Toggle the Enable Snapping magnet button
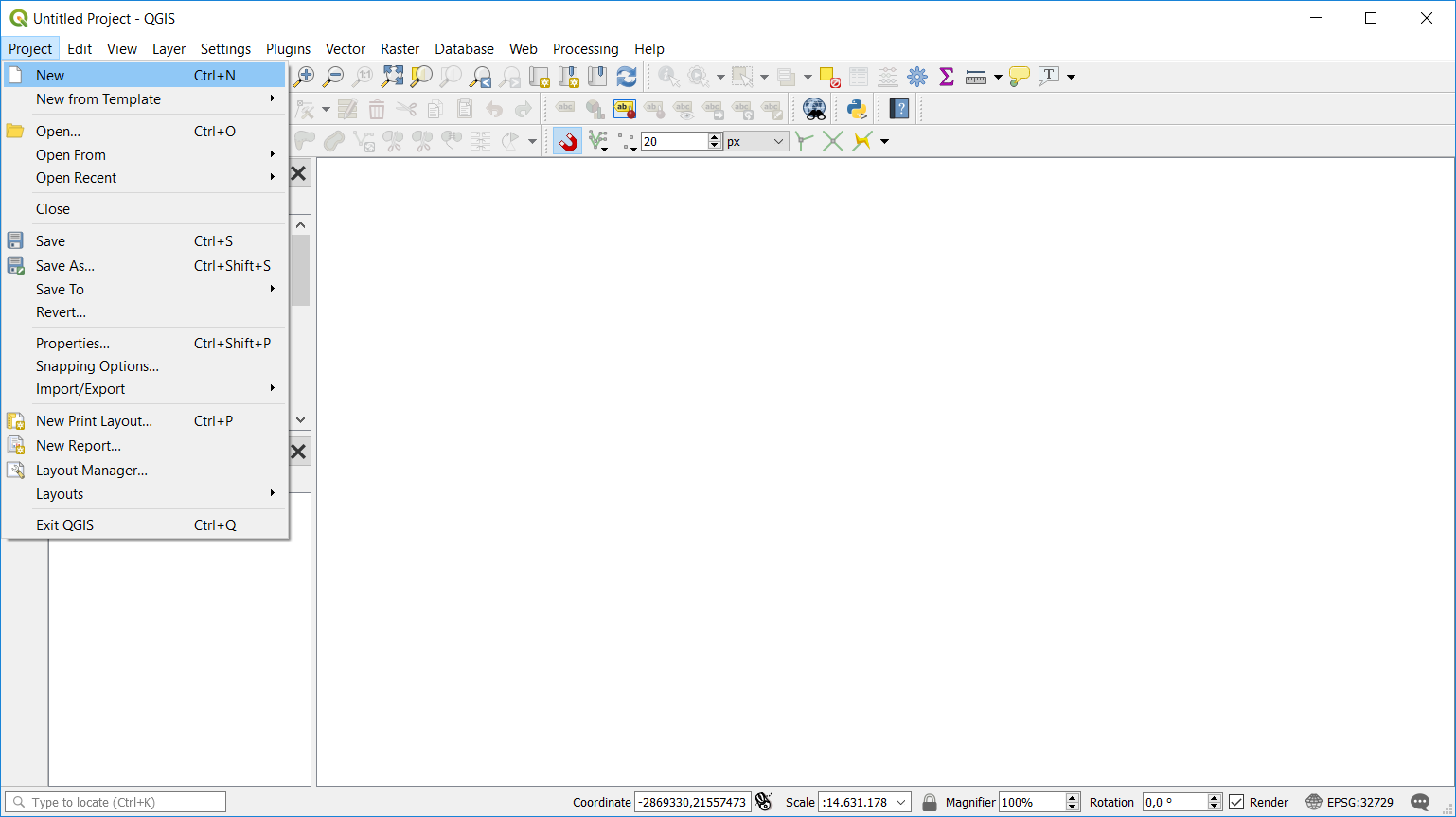1456x817 pixels. click(x=567, y=141)
